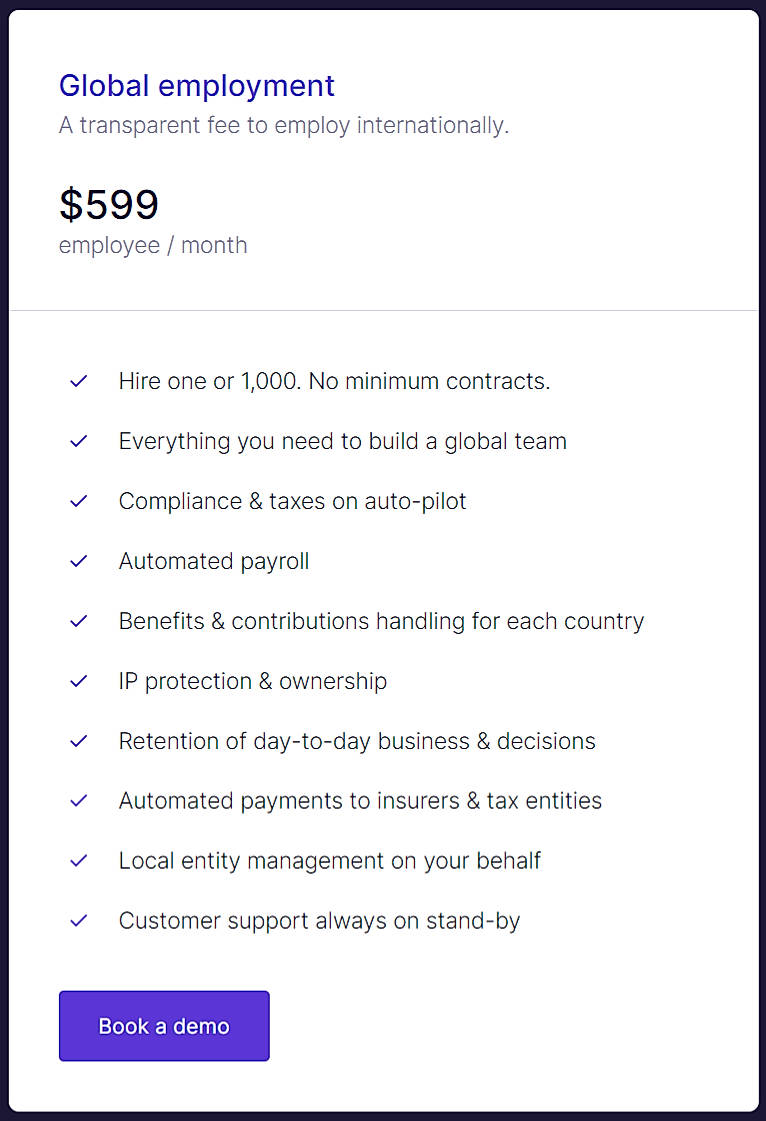766x1121 pixels.
Task: Click the checkmark next to "IP protection & ownership"
Action: (x=78, y=681)
